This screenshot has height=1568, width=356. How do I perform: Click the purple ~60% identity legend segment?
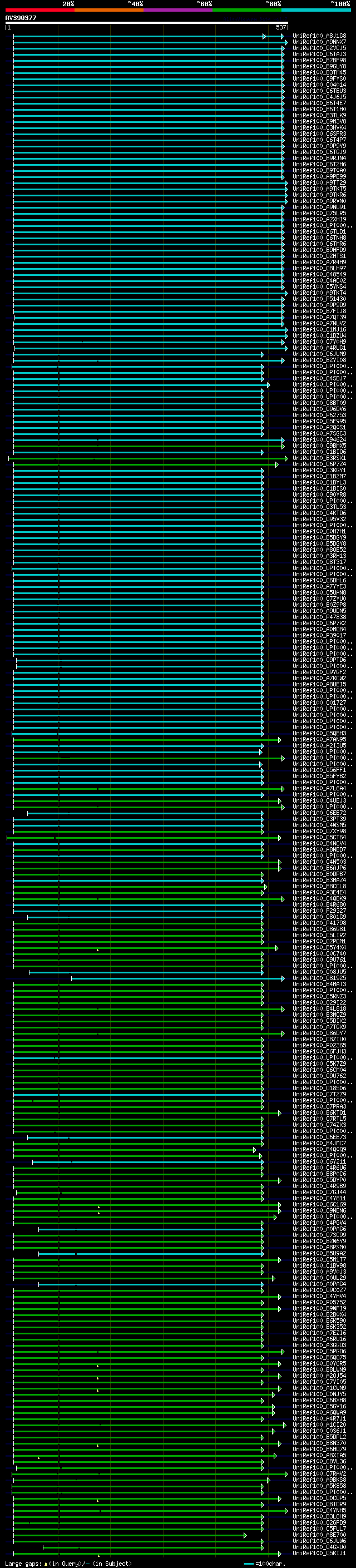click(179, 10)
